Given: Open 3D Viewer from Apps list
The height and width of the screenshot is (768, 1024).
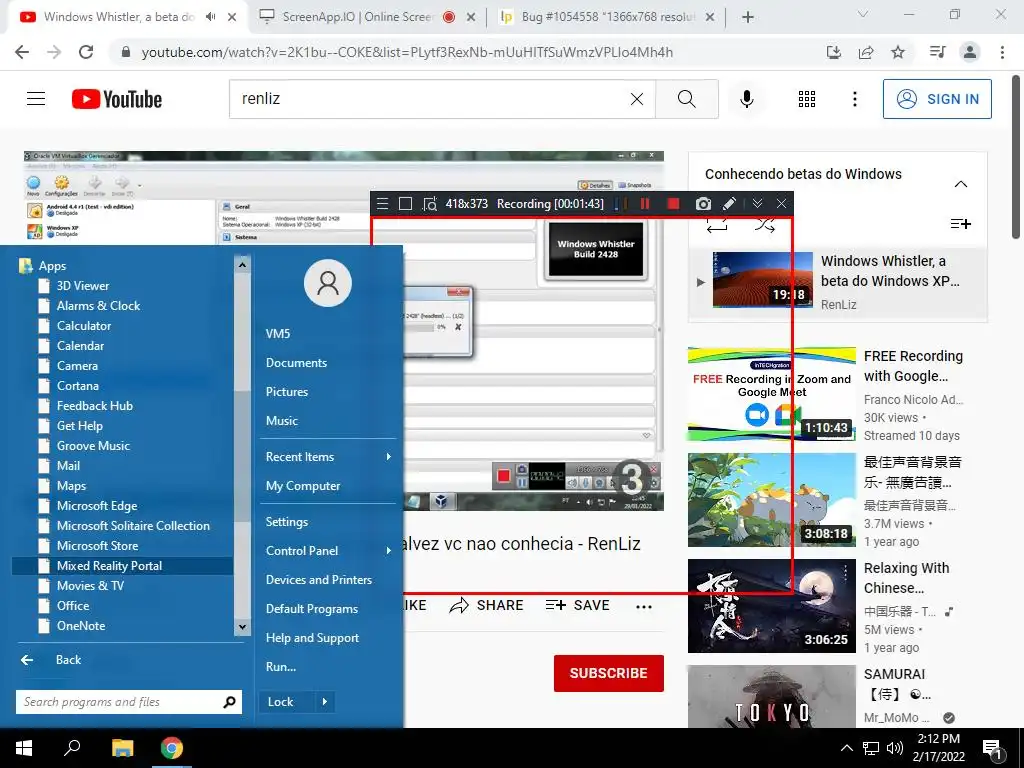Looking at the screenshot, I should pos(83,285).
